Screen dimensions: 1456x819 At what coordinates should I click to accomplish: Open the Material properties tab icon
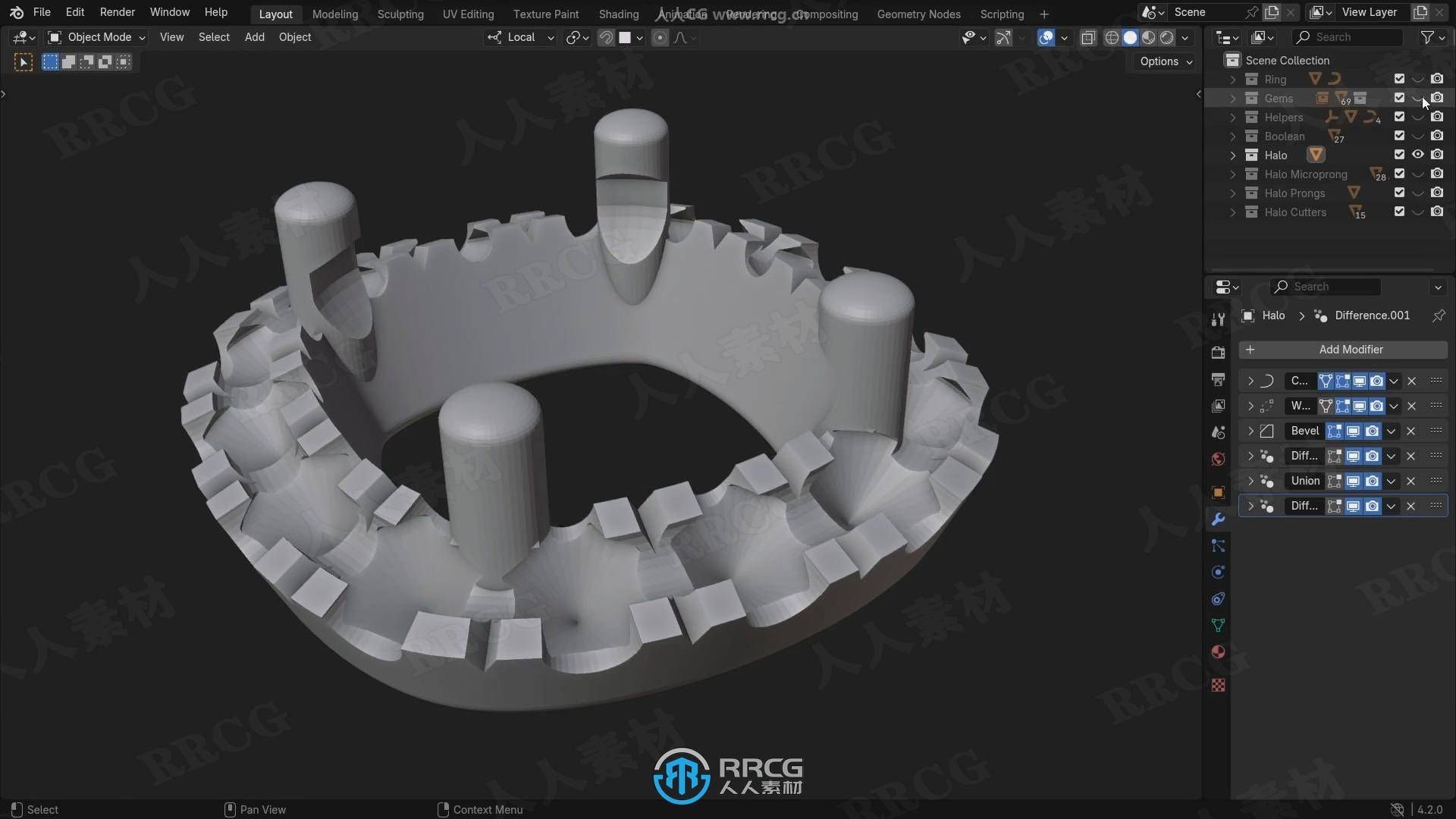click(1218, 652)
